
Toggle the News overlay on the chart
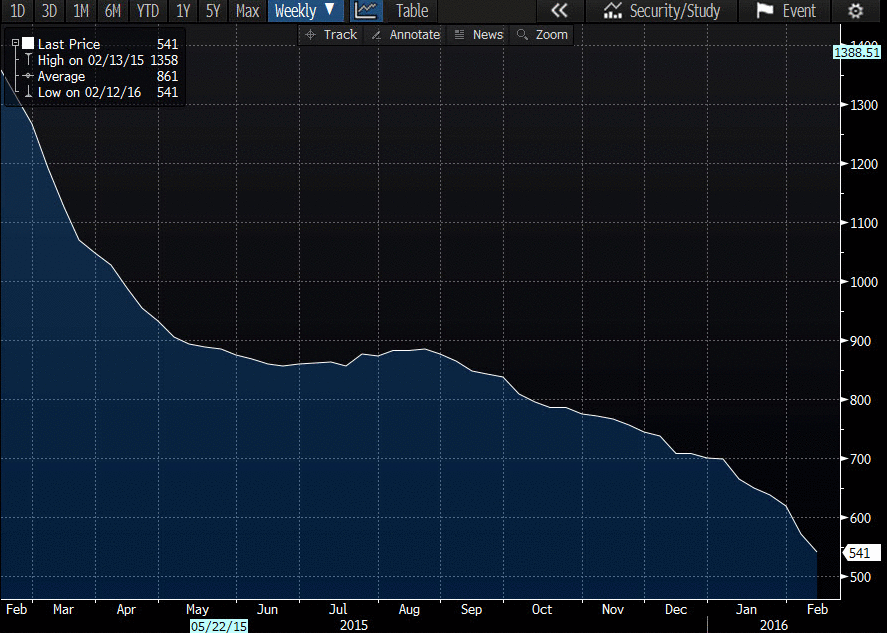[478, 34]
